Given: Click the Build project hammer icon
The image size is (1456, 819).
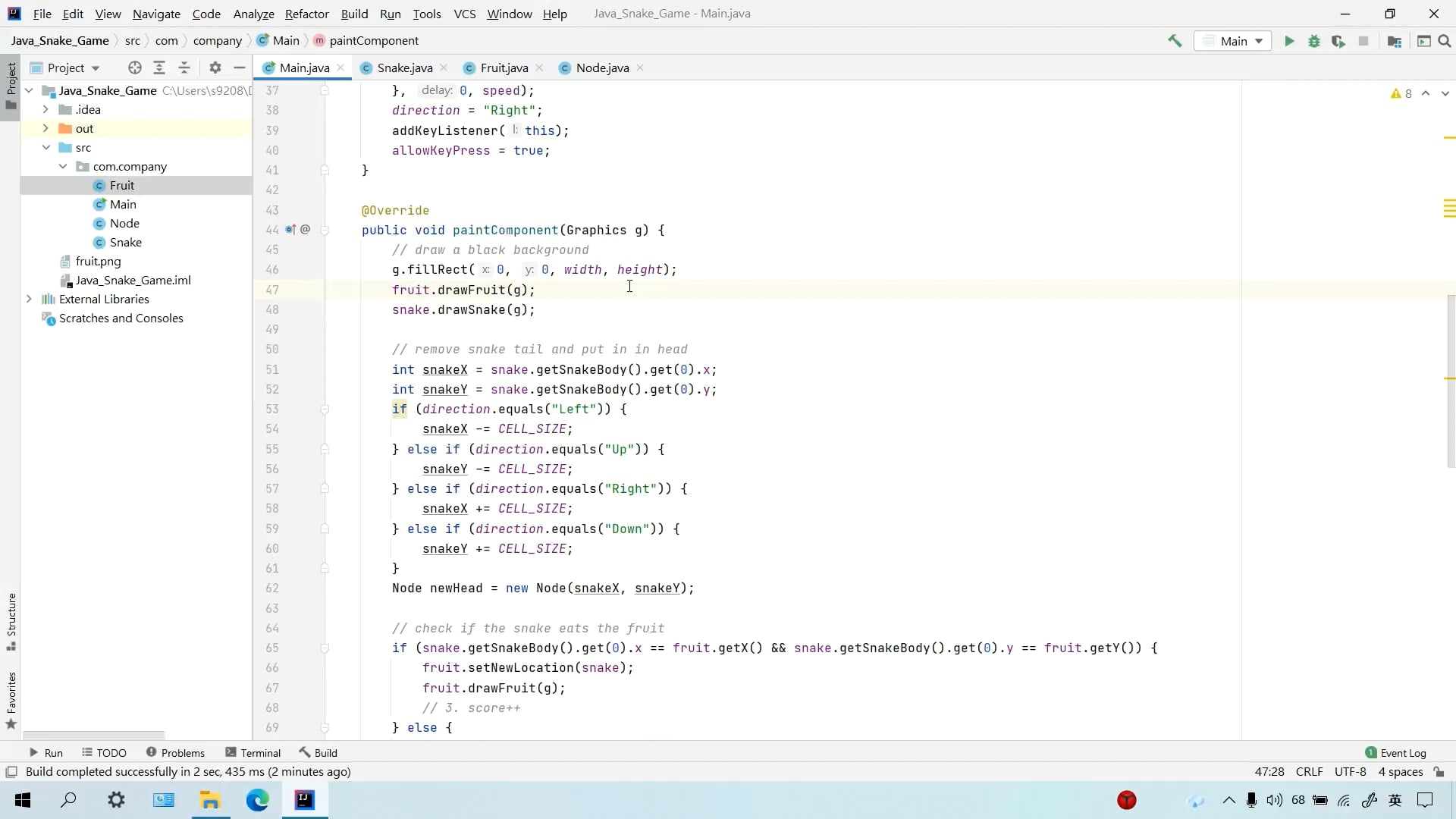Looking at the screenshot, I should point(1175,41).
